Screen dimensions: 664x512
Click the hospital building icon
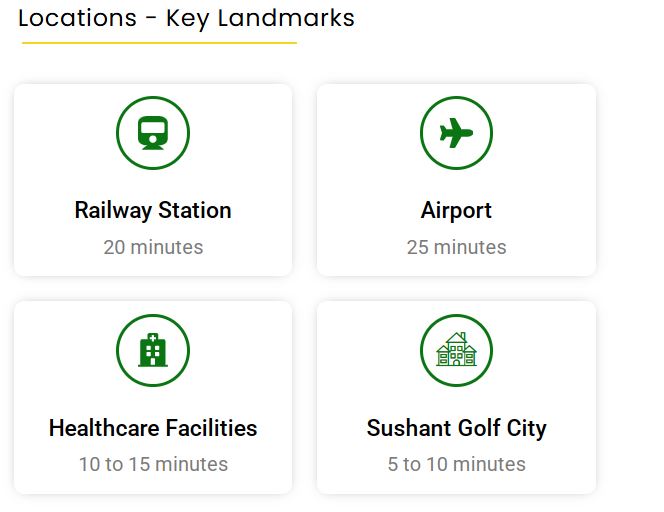(x=153, y=350)
